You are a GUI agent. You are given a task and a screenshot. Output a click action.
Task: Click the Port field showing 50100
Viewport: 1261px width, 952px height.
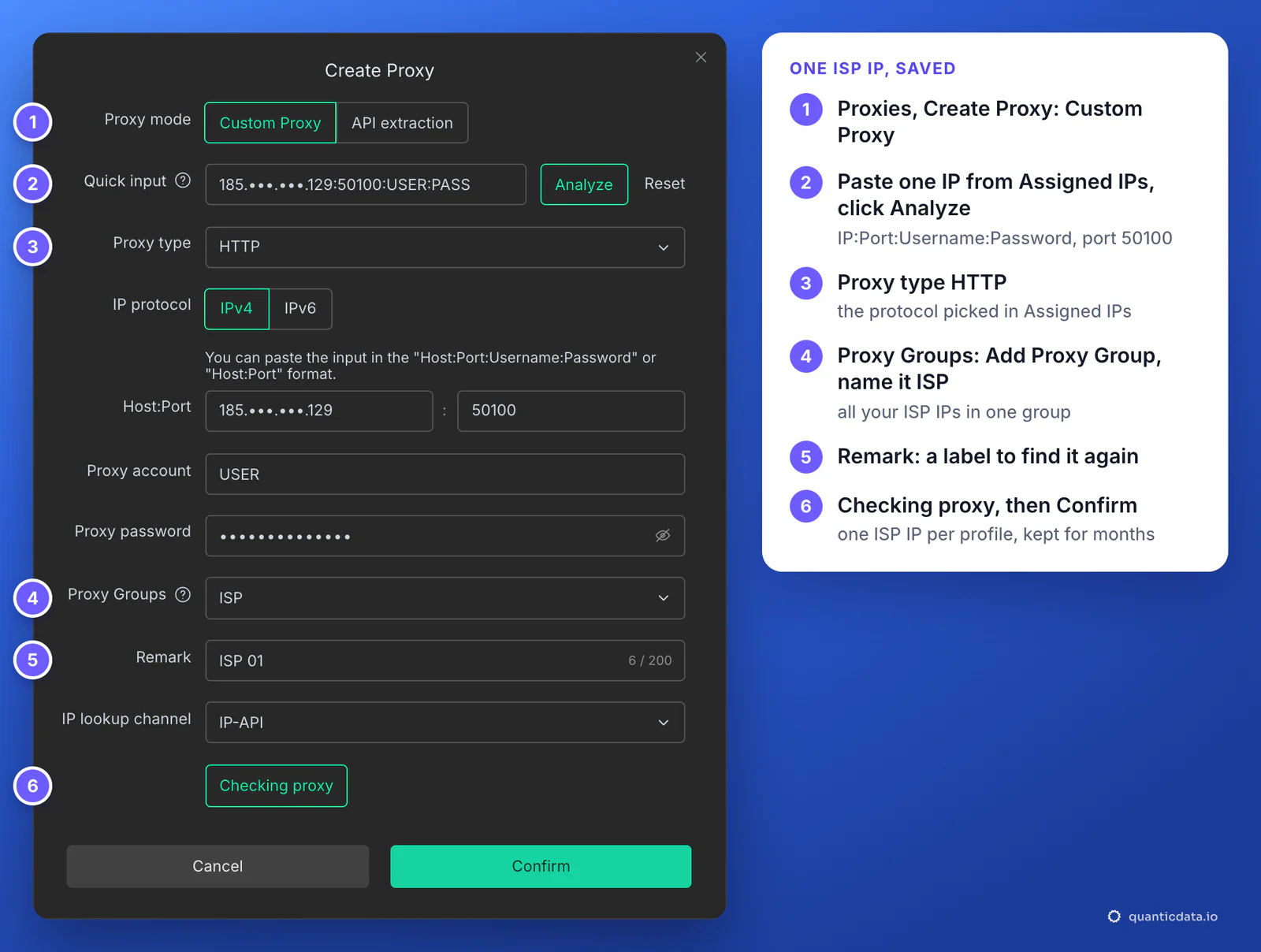click(571, 411)
